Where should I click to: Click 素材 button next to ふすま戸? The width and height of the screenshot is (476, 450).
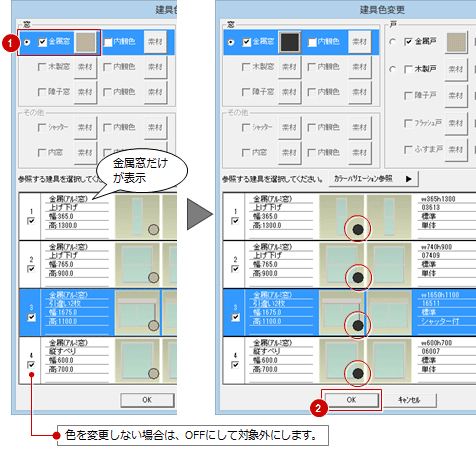[x=456, y=149]
